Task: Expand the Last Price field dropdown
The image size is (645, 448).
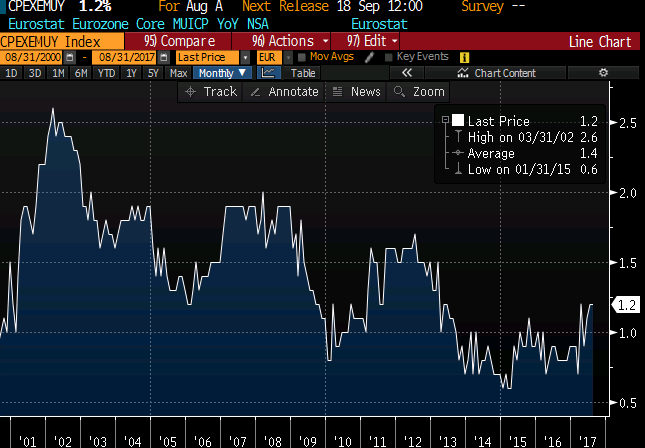Action: click(212, 58)
